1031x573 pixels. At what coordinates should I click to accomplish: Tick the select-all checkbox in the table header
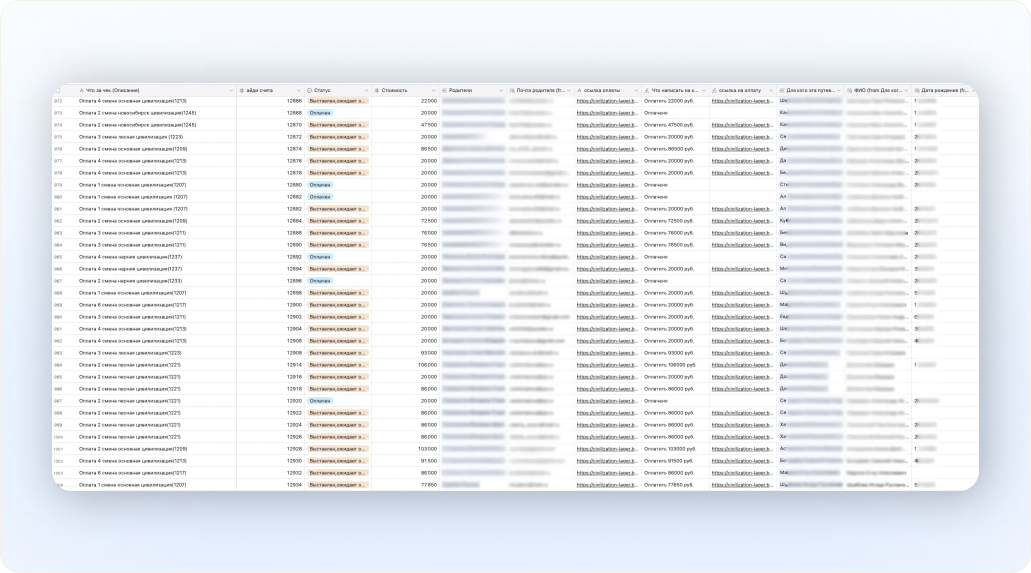pos(59,90)
